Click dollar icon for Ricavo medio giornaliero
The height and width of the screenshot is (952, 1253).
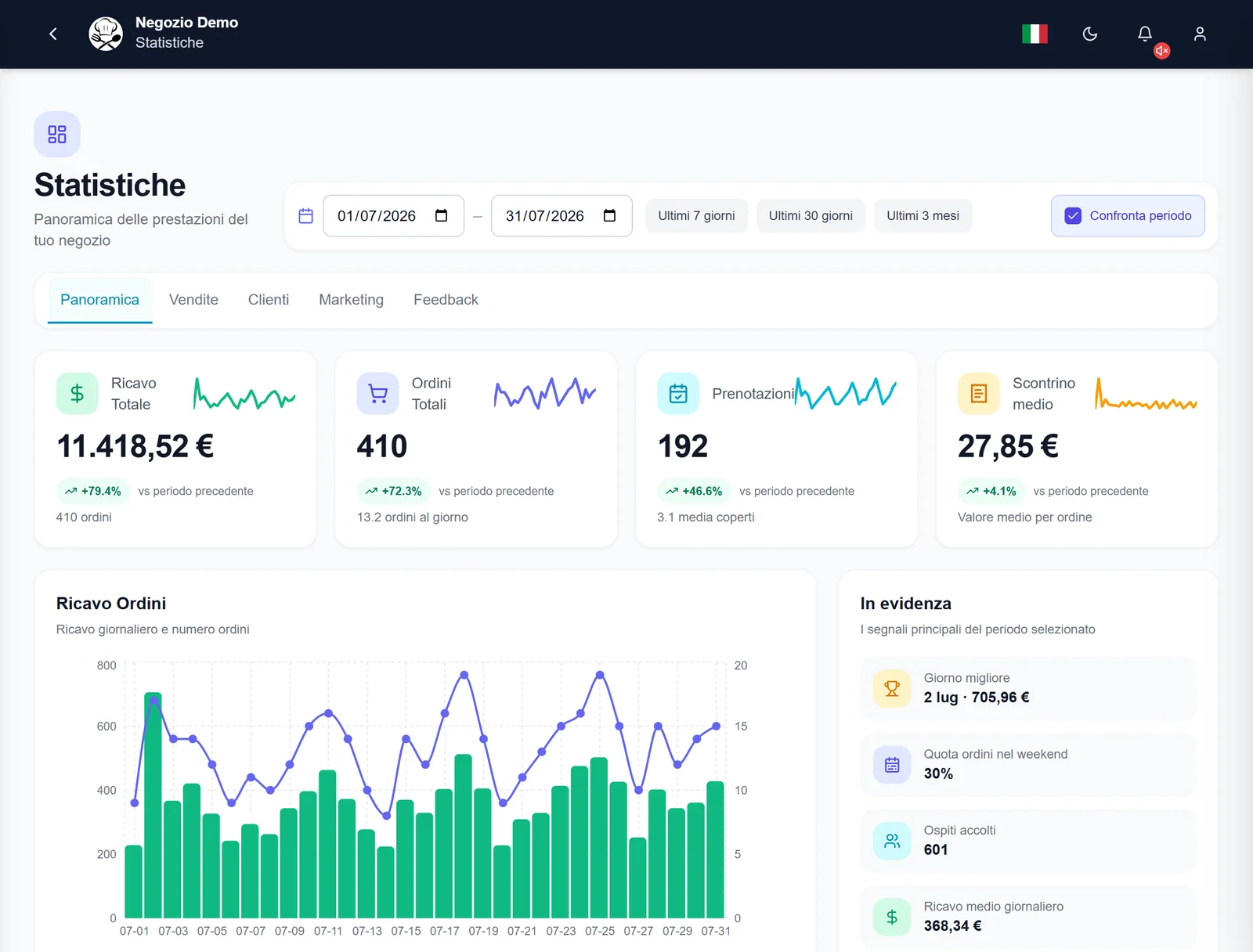[x=892, y=917]
